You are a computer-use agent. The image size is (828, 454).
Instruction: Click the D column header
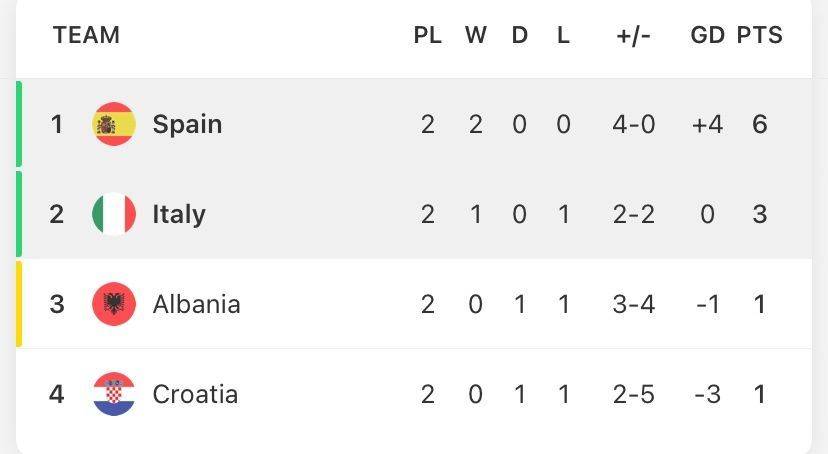click(x=519, y=35)
